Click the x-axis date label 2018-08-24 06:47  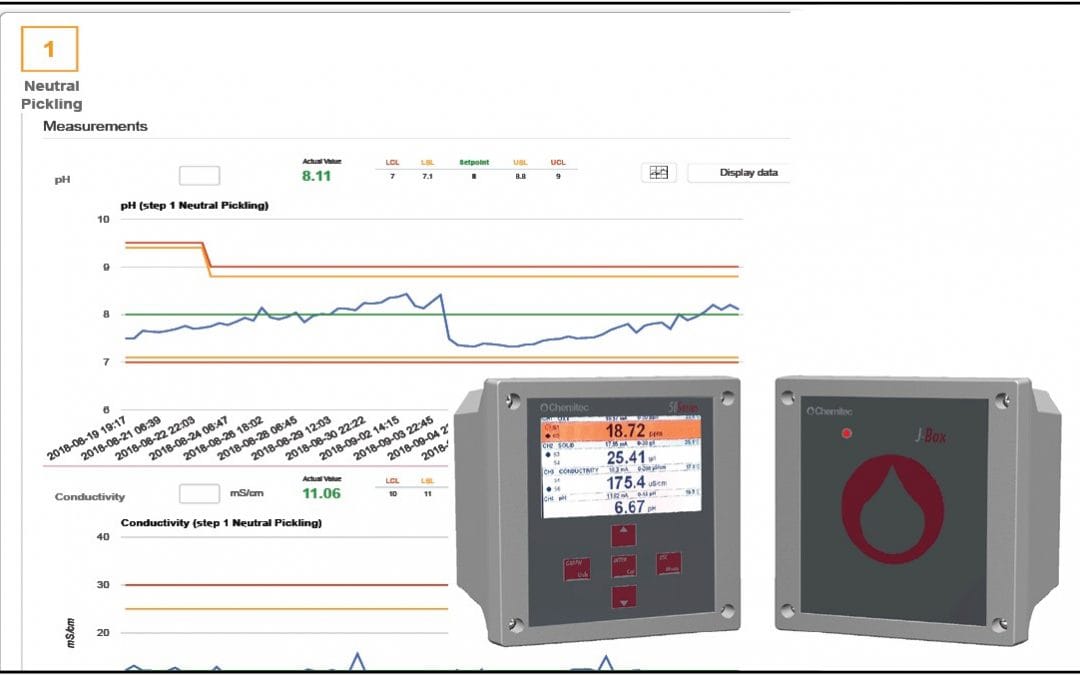click(x=189, y=438)
